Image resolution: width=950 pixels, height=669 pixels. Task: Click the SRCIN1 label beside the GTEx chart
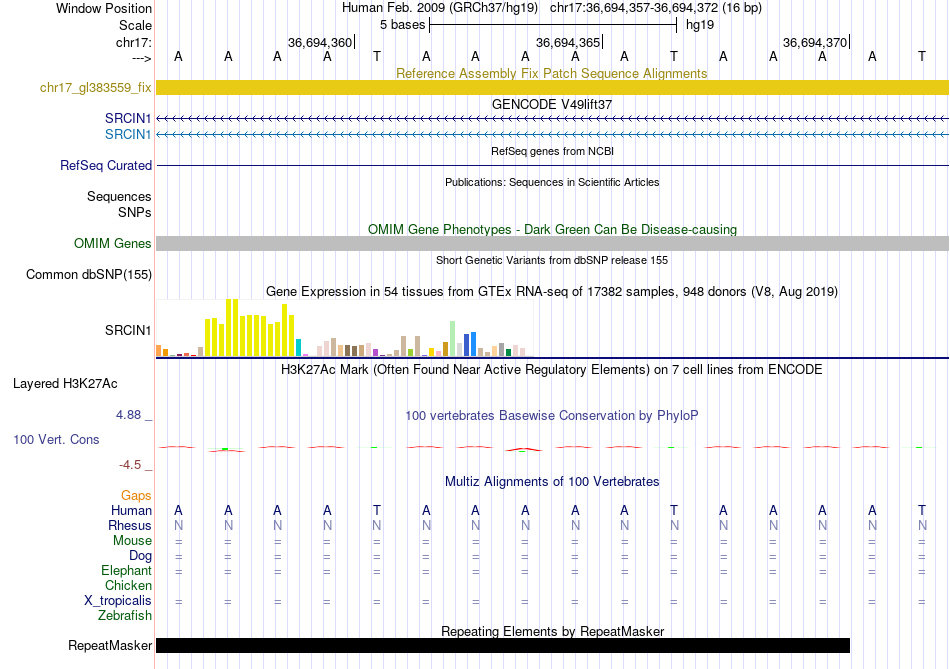pos(128,330)
